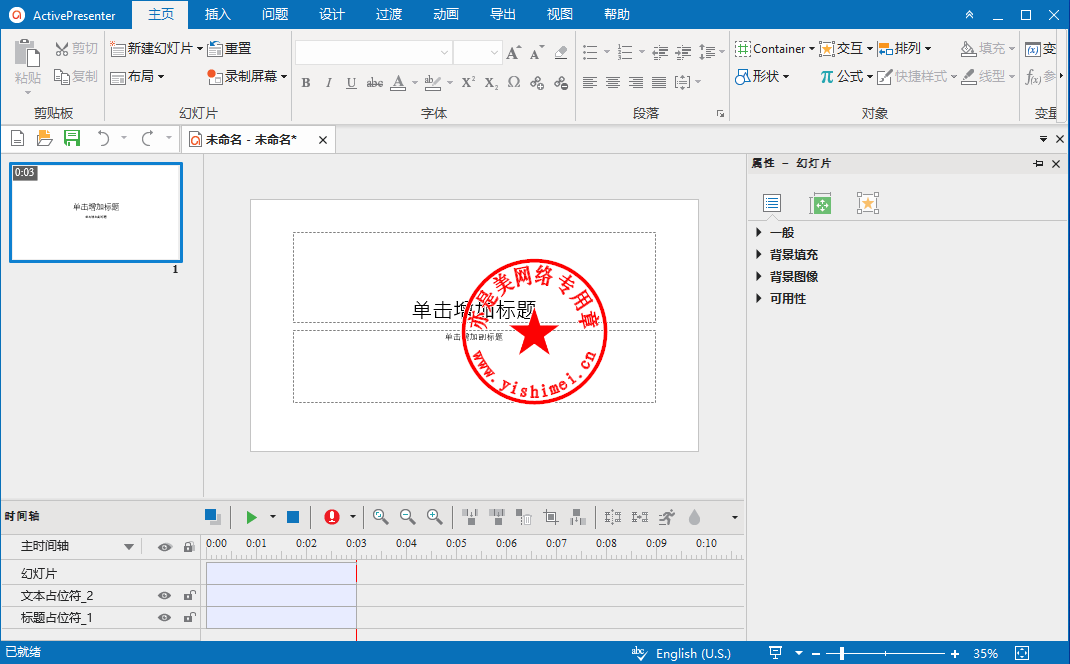1070x664 pixels.
Task: Go to the 导出 ribbon tab
Action: [503, 14]
